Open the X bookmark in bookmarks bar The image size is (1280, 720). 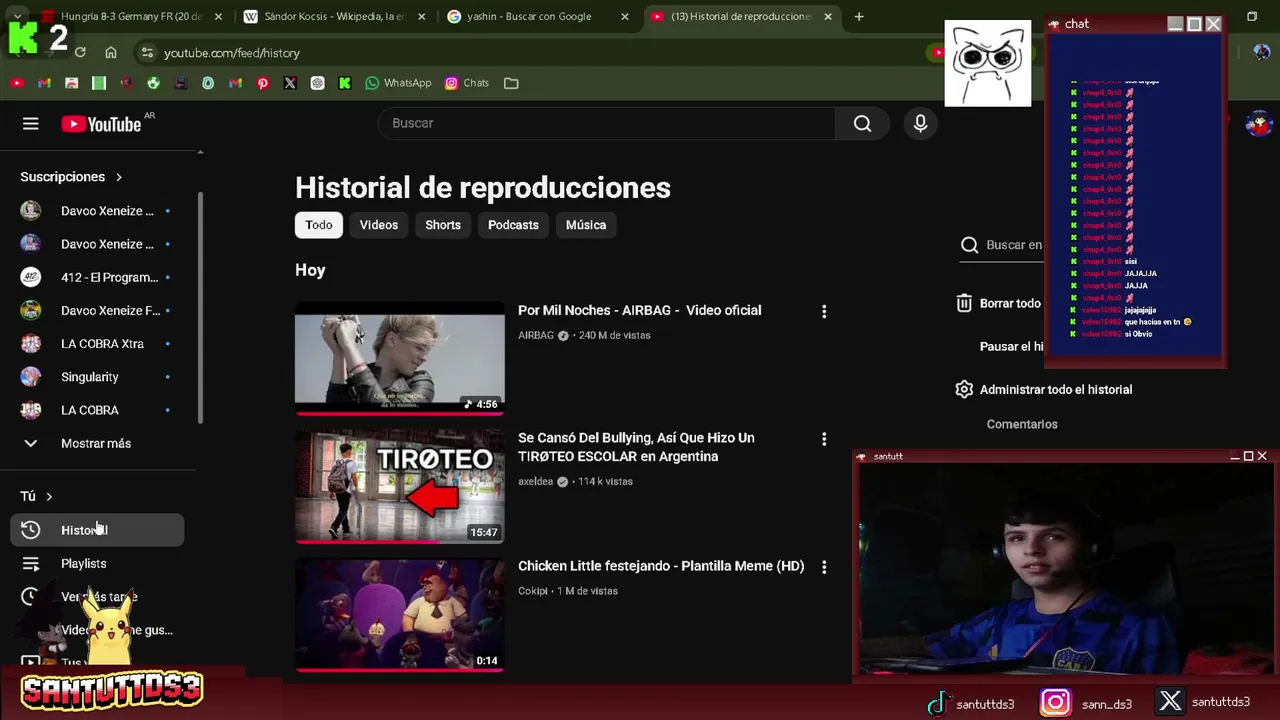[290, 83]
